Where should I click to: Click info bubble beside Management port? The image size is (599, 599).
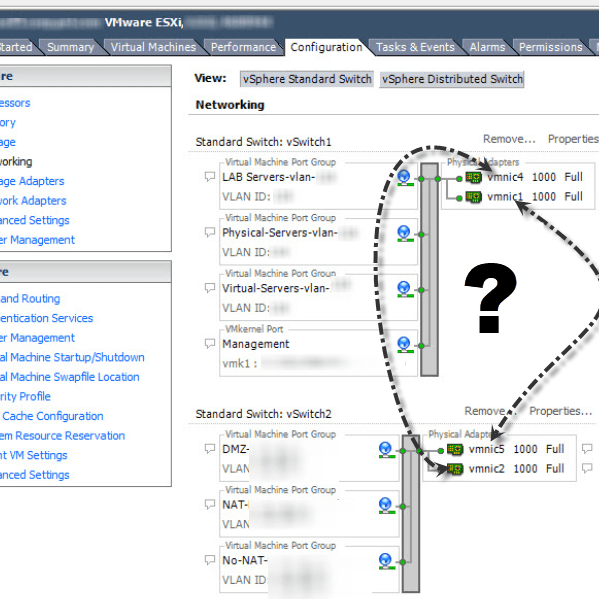pyautogui.click(x=210, y=343)
